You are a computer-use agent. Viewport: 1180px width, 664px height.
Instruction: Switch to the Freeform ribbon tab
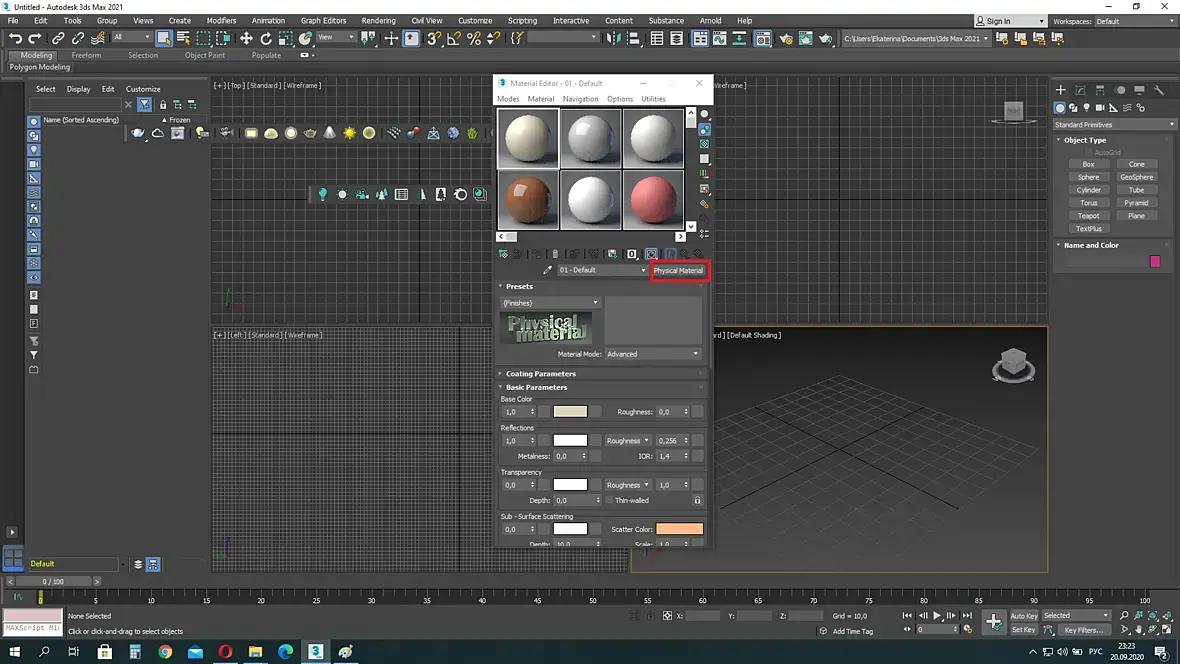point(86,55)
